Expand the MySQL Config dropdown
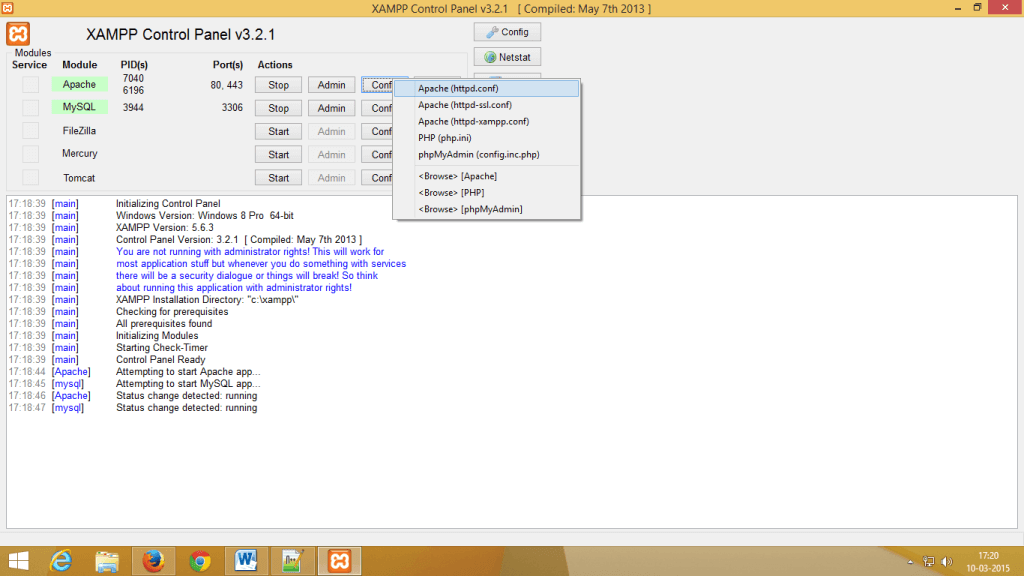Viewport: 1024px width, 576px height. 377,108
